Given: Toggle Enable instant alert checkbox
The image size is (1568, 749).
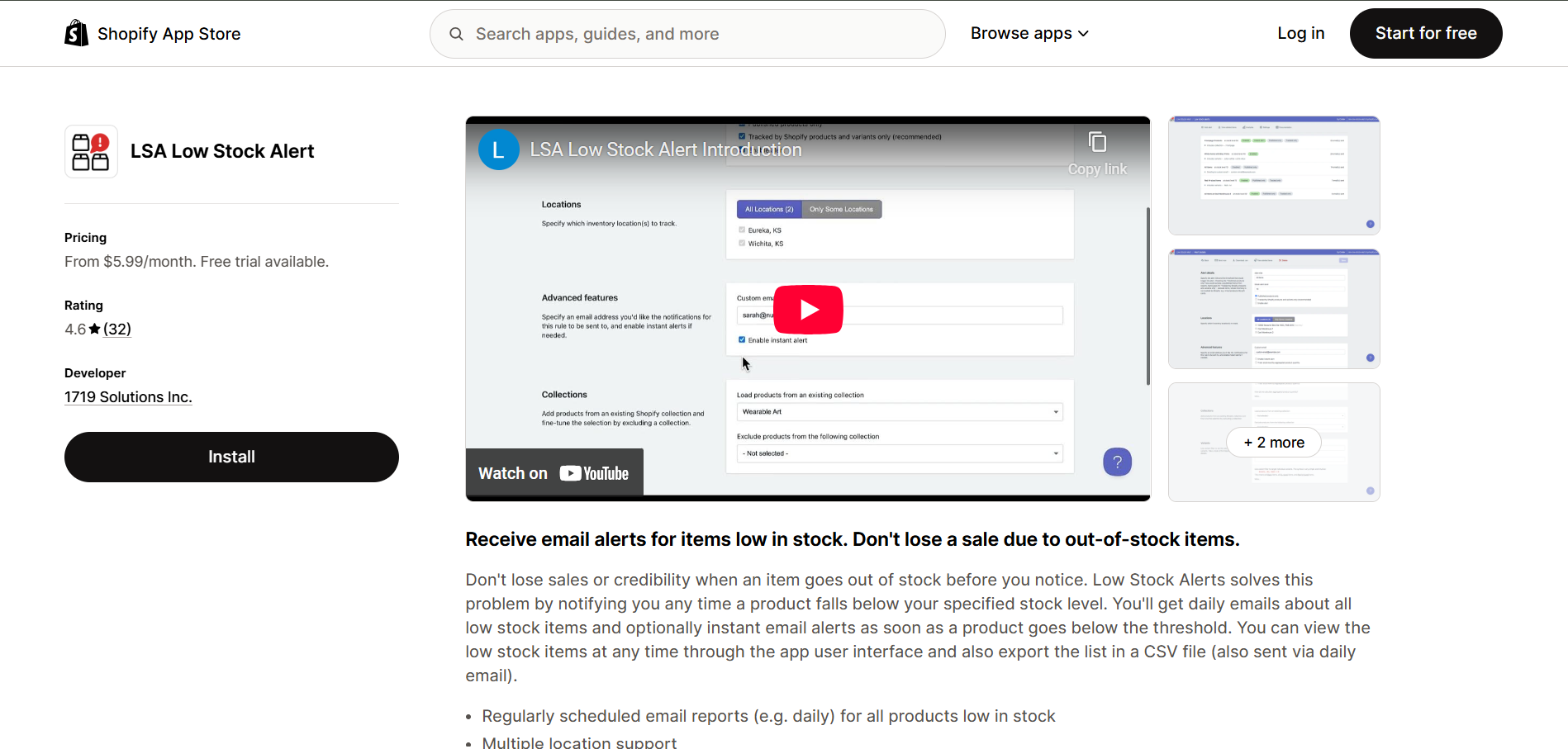Looking at the screenshot, I should pos(742,339).
